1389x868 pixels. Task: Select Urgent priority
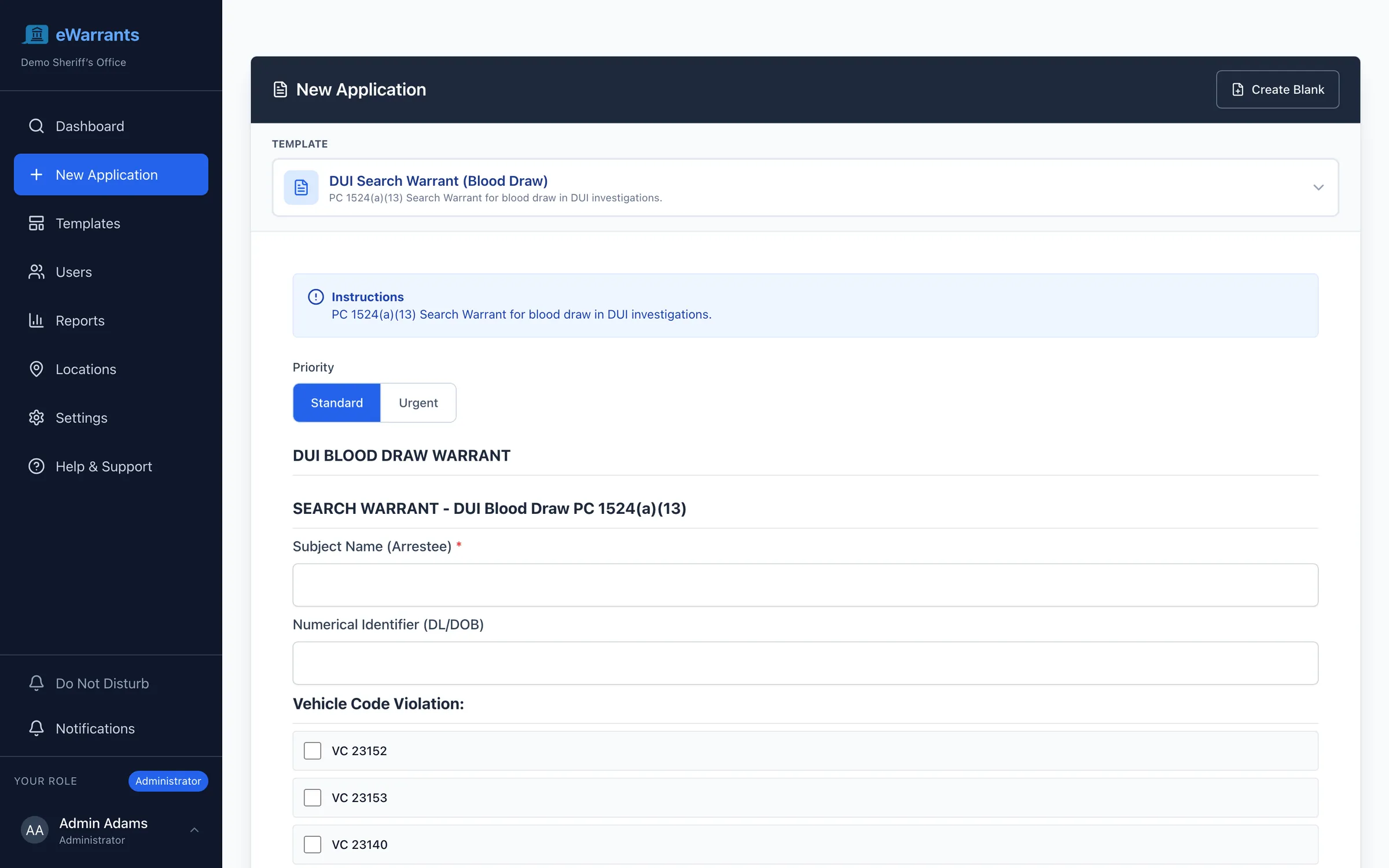pyautogui.click(x=418, y=403)
